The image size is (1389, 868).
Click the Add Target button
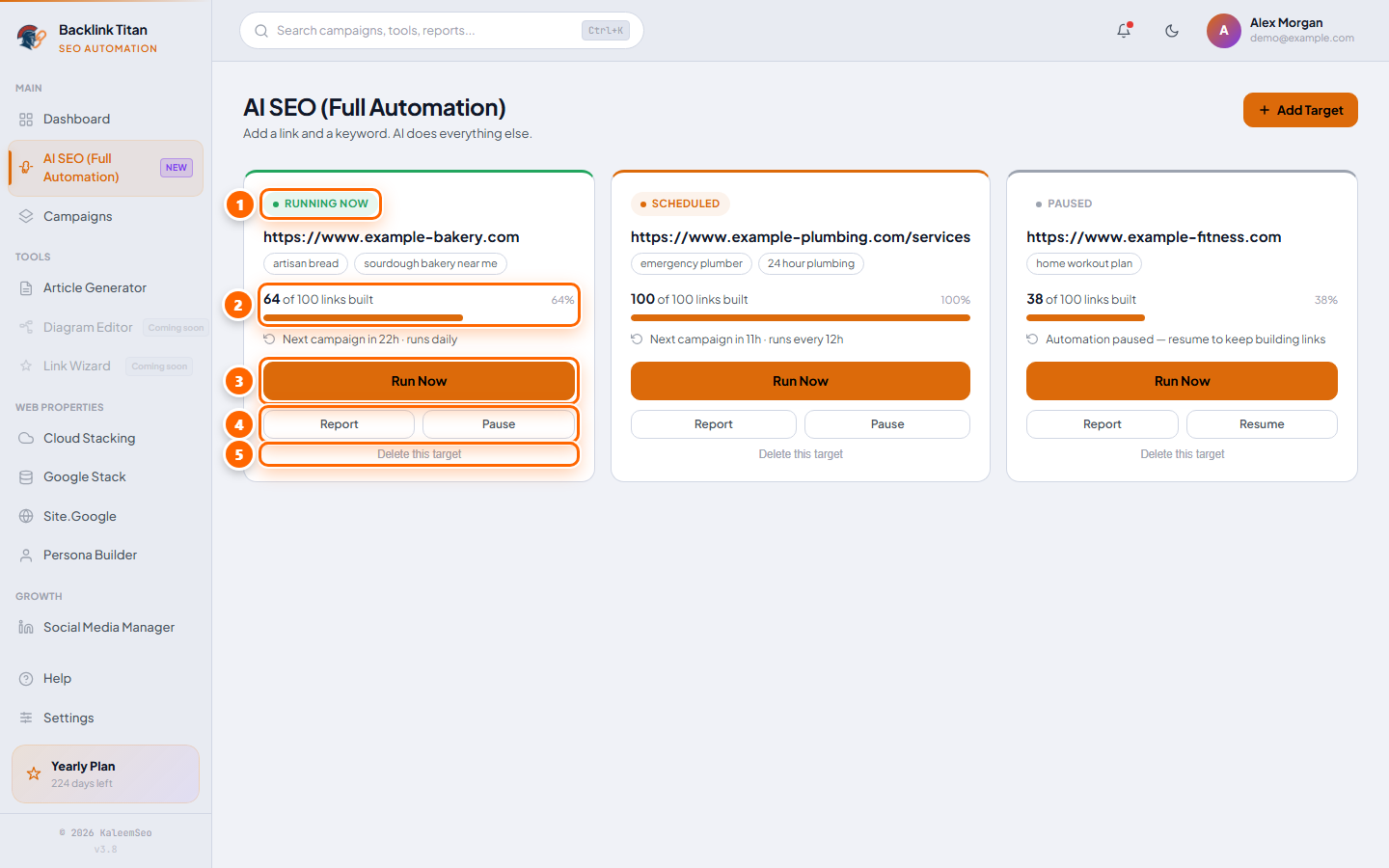tap(1300, 110)
